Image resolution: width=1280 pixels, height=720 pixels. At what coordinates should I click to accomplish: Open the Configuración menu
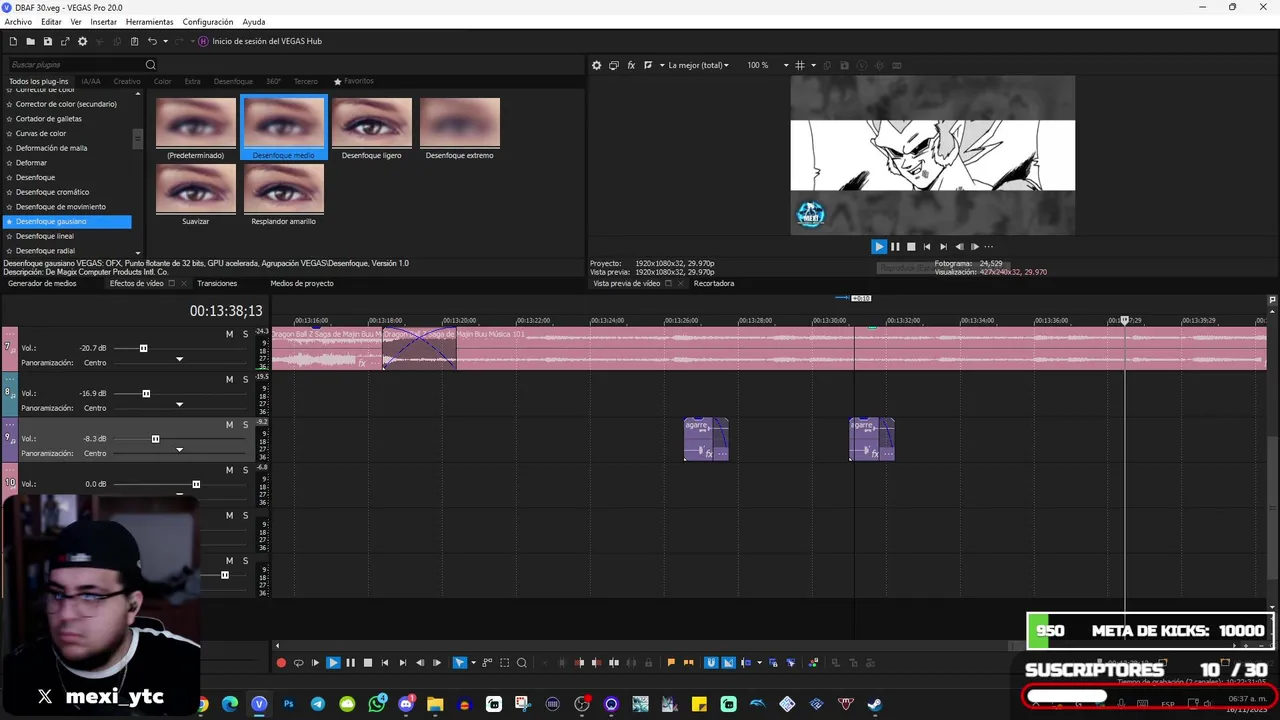pyautogui.click(x=208, y=21)
